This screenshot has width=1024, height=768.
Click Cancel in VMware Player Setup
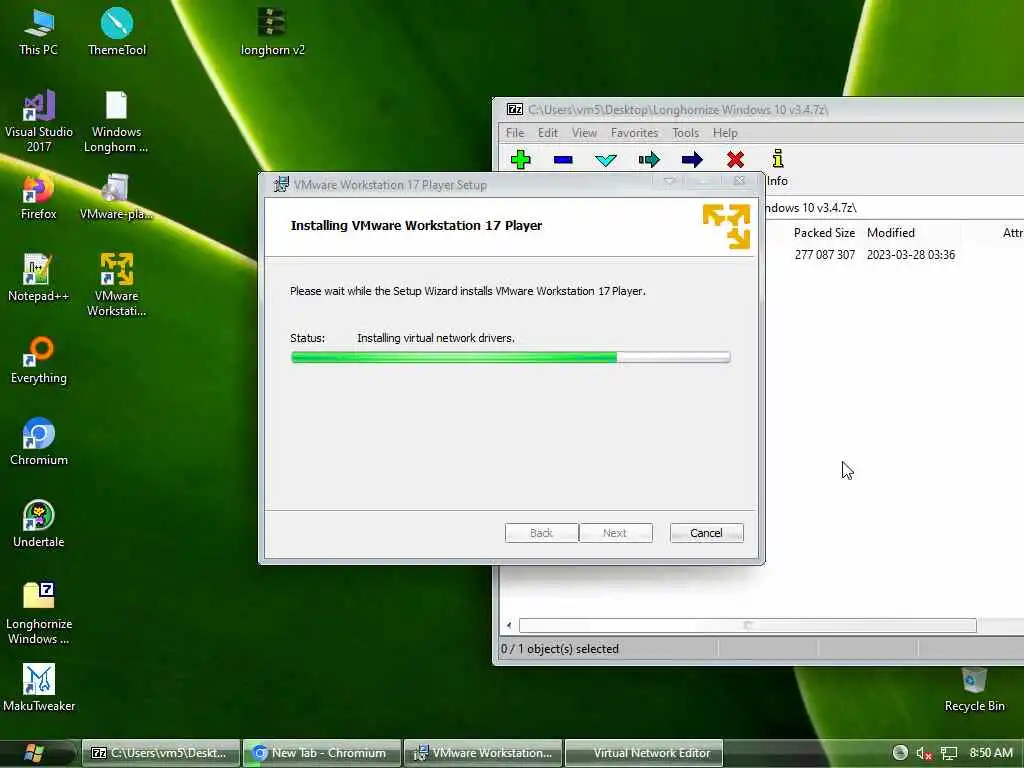click(707, 533)
